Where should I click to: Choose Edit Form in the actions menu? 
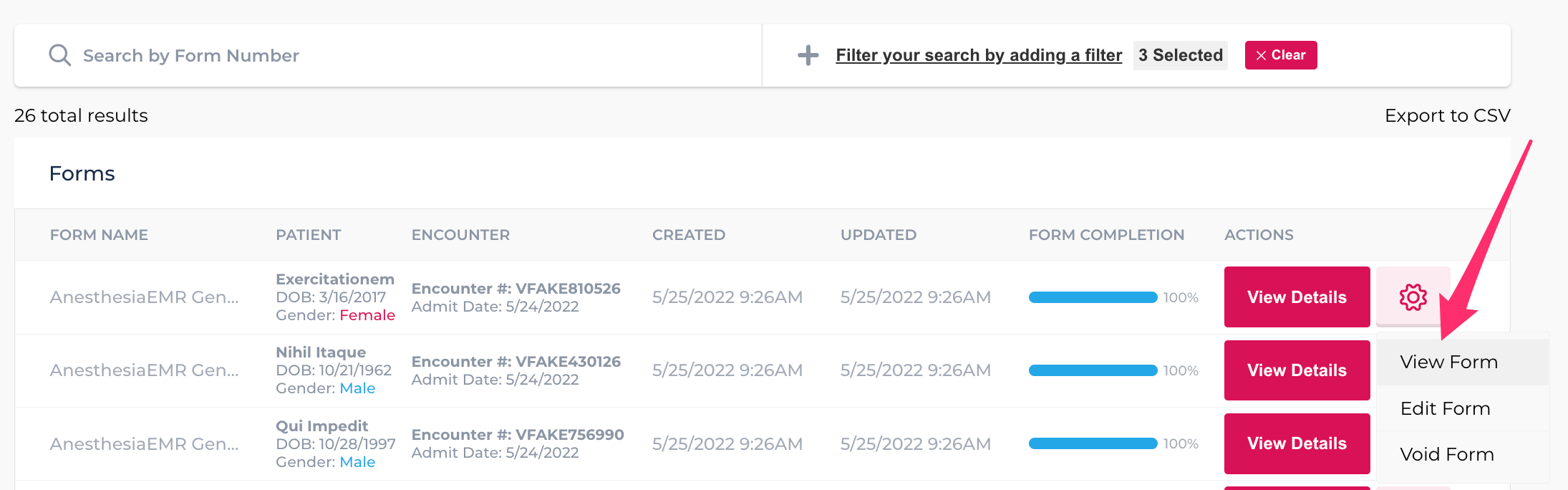(x=1446, y=408)
